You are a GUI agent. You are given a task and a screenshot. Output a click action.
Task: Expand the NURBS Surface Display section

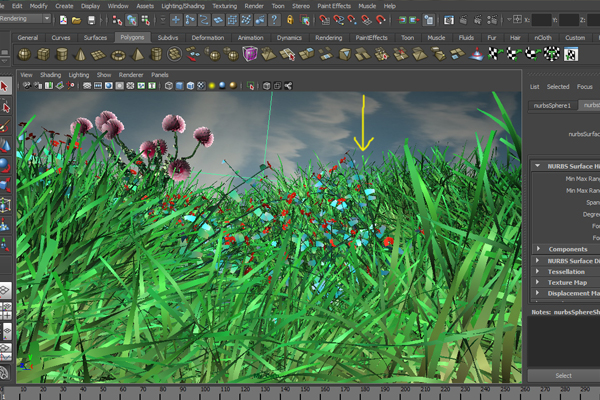(x=538, y=261)
